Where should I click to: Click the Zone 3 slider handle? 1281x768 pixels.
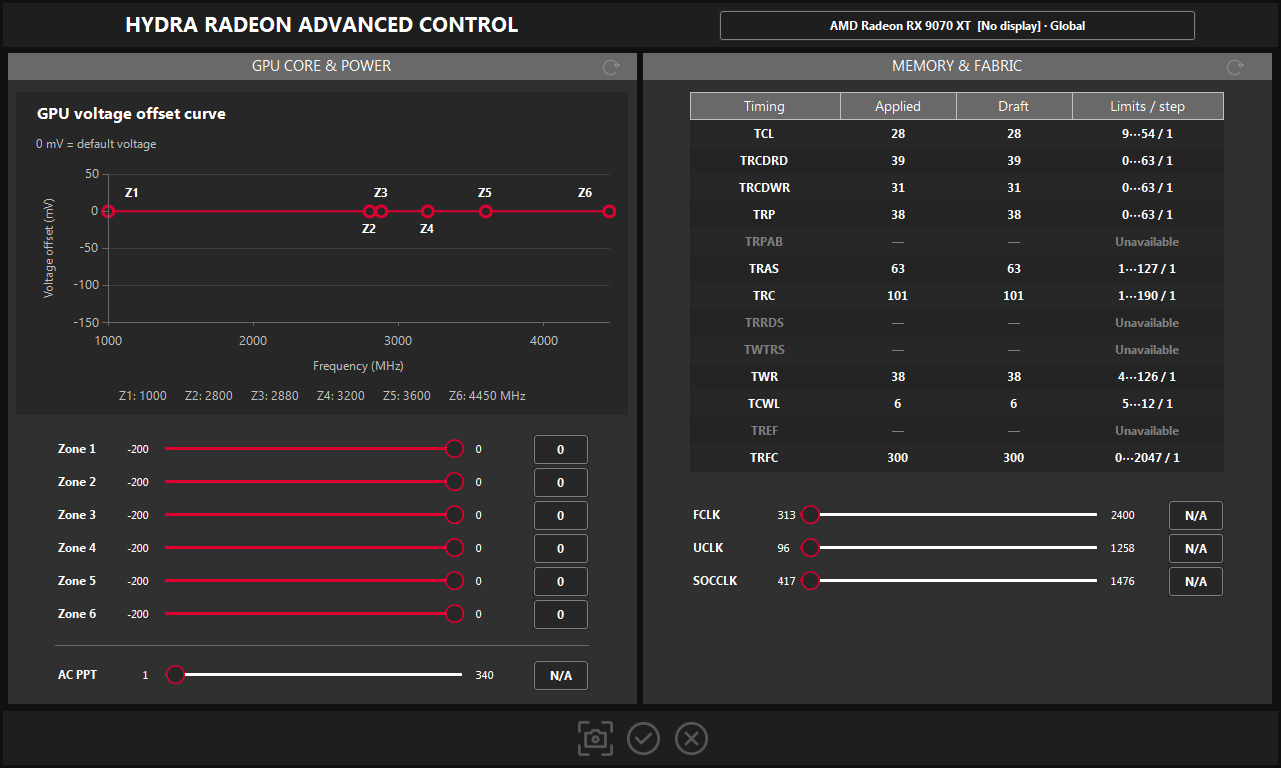click(x=454, y=515)
